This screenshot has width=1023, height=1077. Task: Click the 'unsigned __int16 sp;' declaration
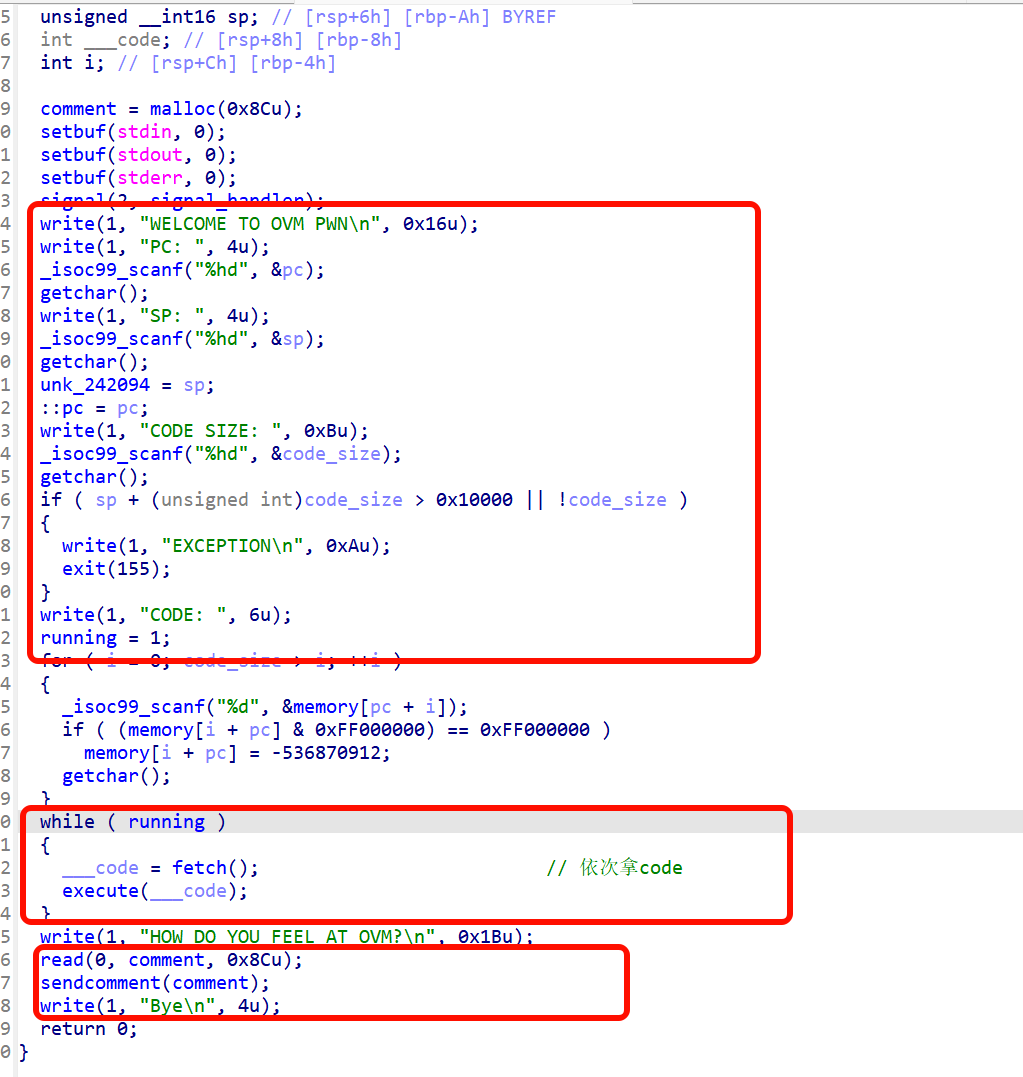click(x=149, y=16)
